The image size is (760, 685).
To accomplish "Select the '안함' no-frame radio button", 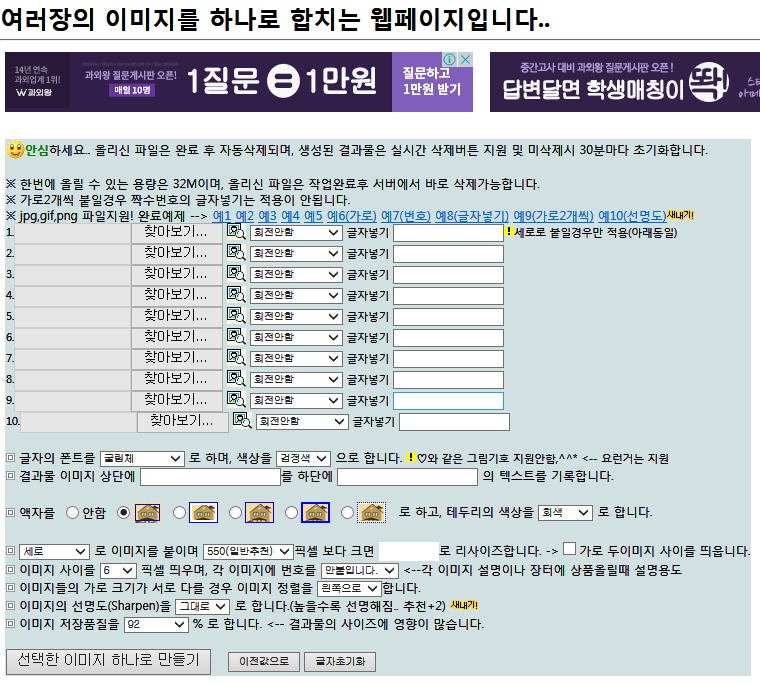I will click(72, 513).
